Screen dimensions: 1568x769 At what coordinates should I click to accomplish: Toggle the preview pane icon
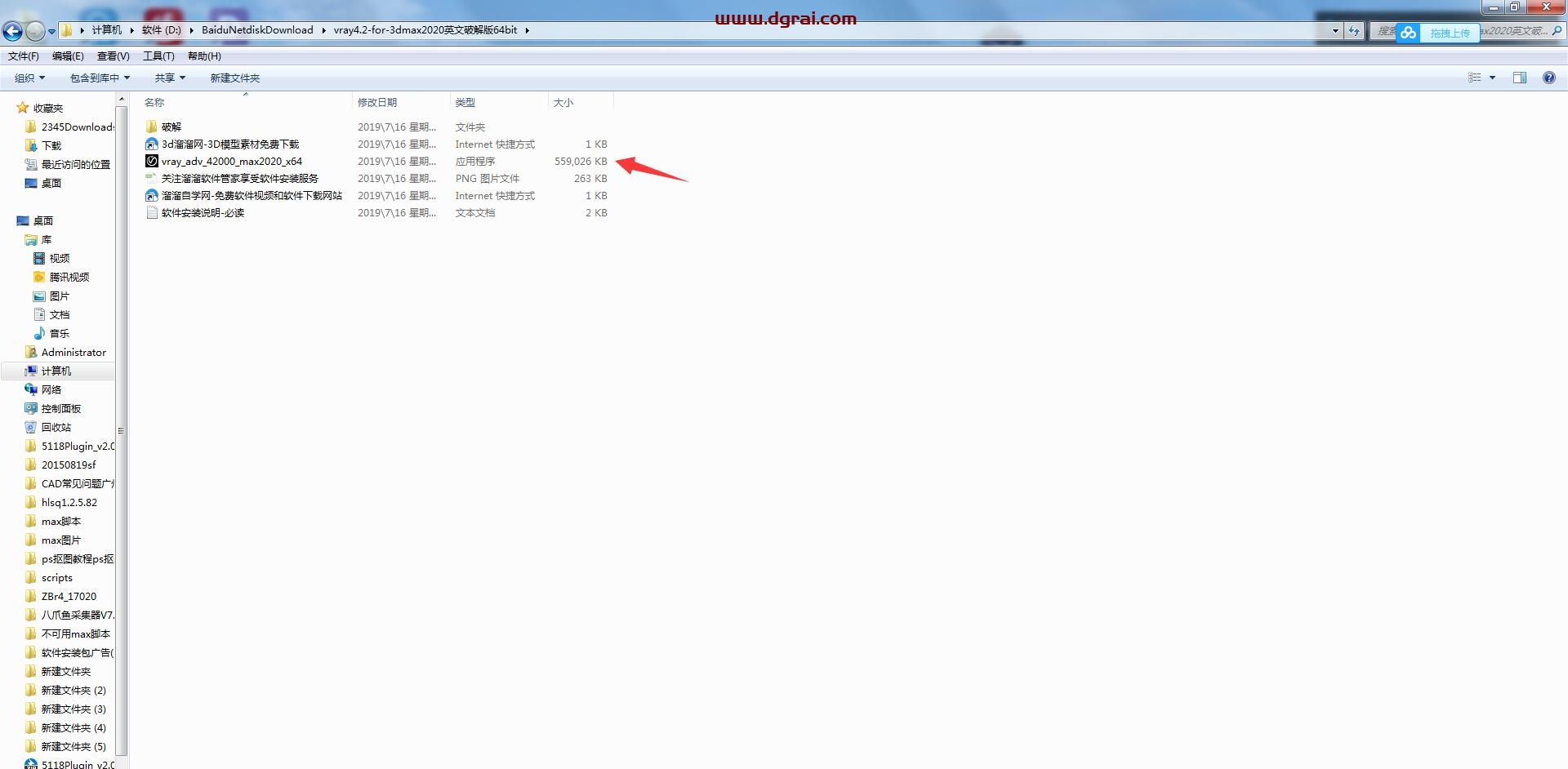[x=1519, y=78]
